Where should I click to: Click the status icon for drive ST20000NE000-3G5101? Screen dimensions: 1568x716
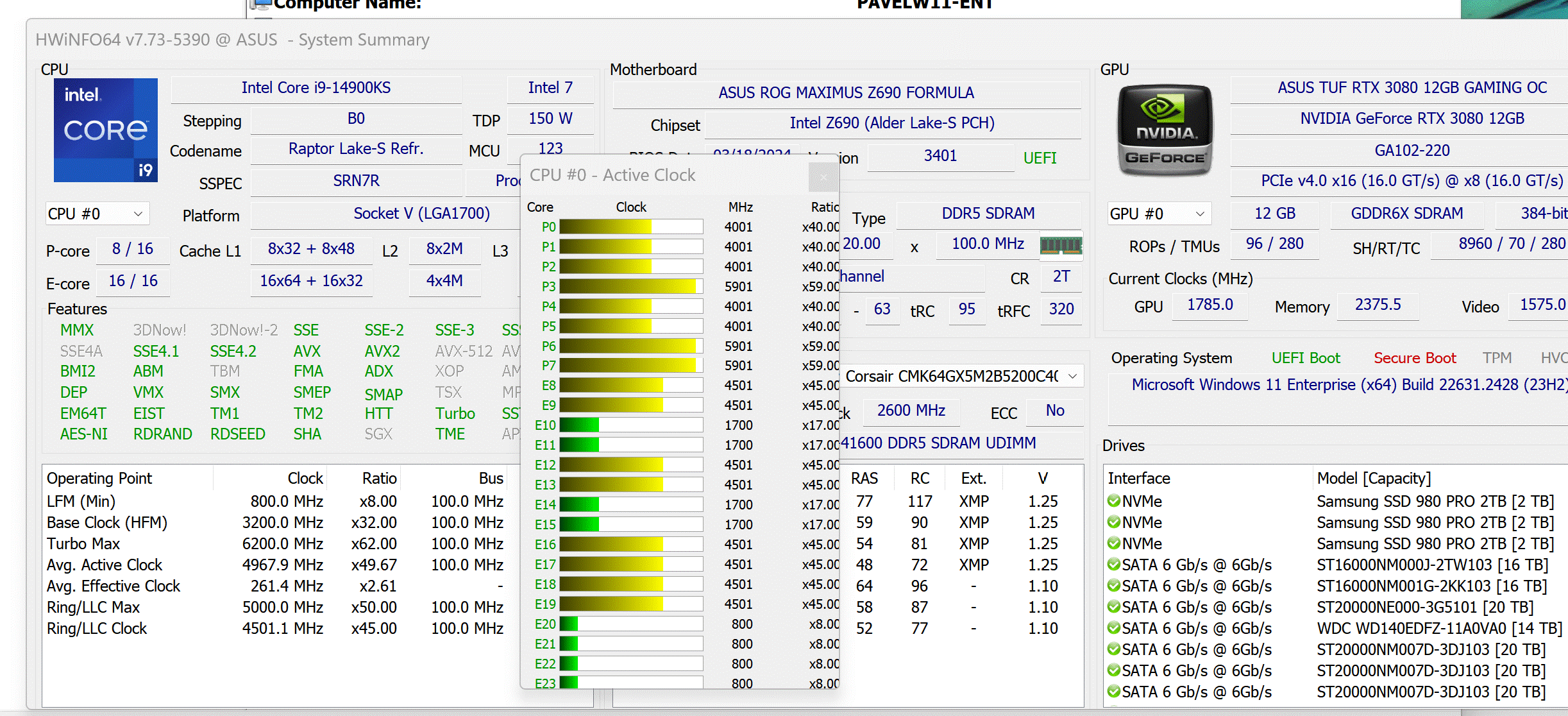(1114, 607)
